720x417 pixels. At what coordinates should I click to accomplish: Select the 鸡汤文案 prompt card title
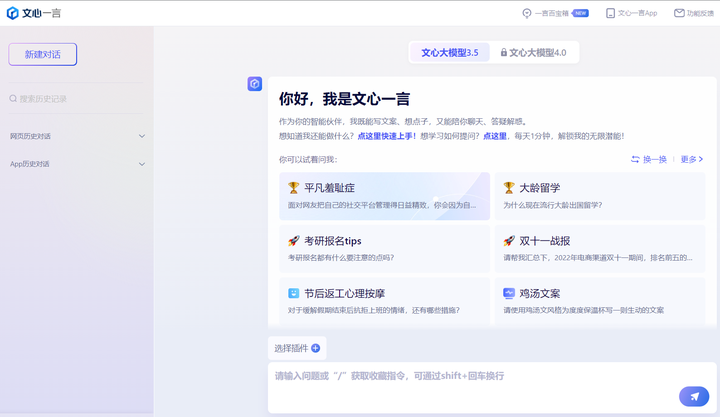tap(540, 293)
